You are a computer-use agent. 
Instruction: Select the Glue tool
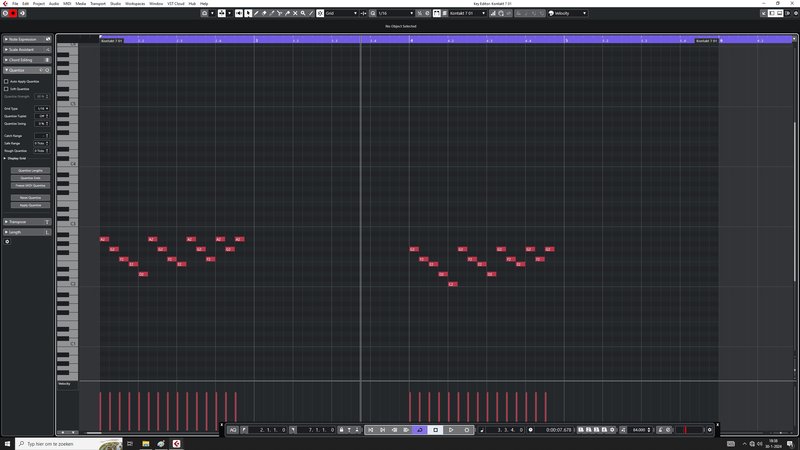point(287,13)
